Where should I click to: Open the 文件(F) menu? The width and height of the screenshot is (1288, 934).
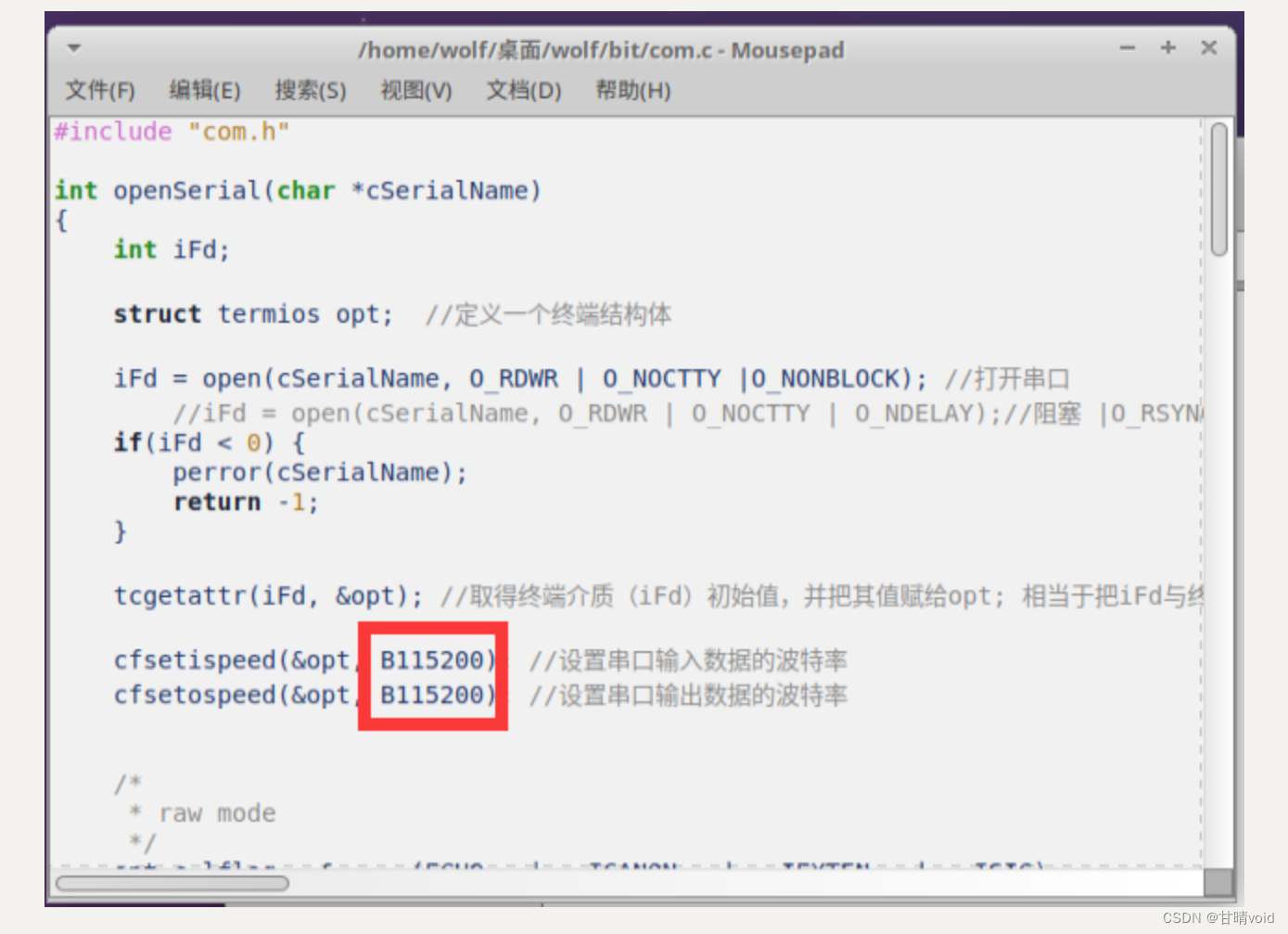(99, 90)
